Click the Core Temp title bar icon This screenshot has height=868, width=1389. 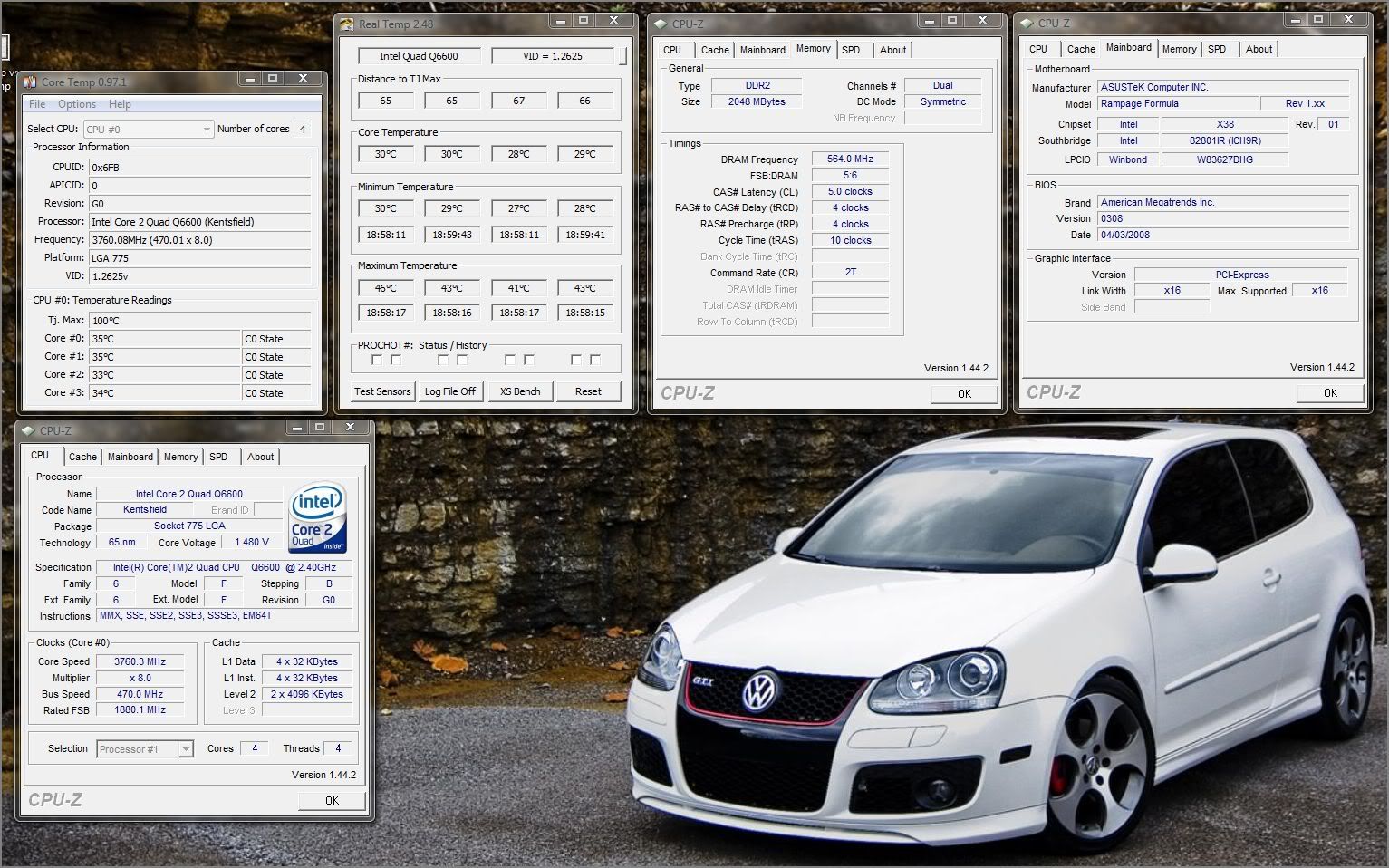(x=30, y=82)
